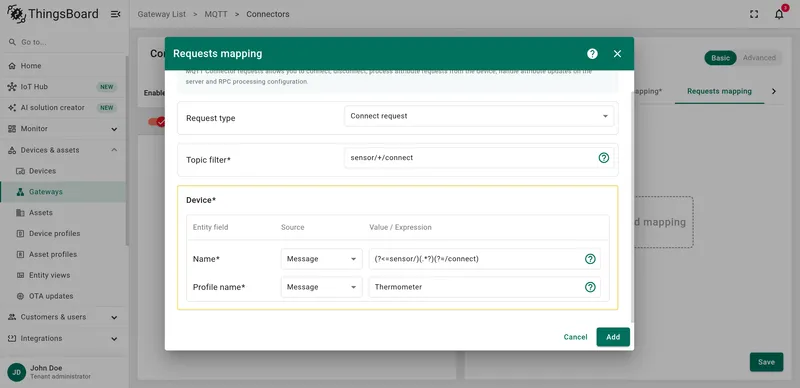
Task: Expand Integrations section chevron
Action: pos(114,338)
